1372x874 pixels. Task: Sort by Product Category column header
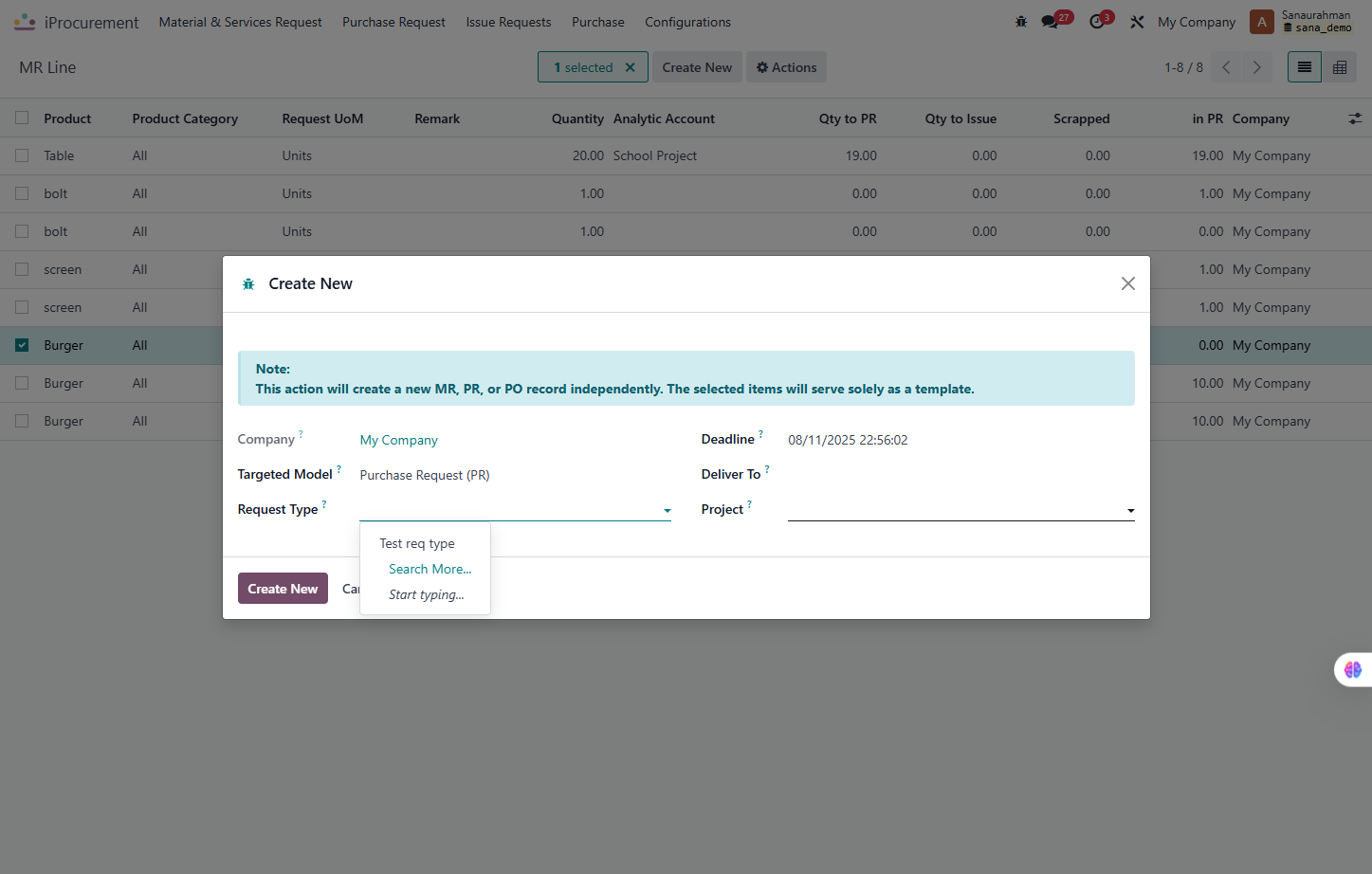tap(185, 118)
